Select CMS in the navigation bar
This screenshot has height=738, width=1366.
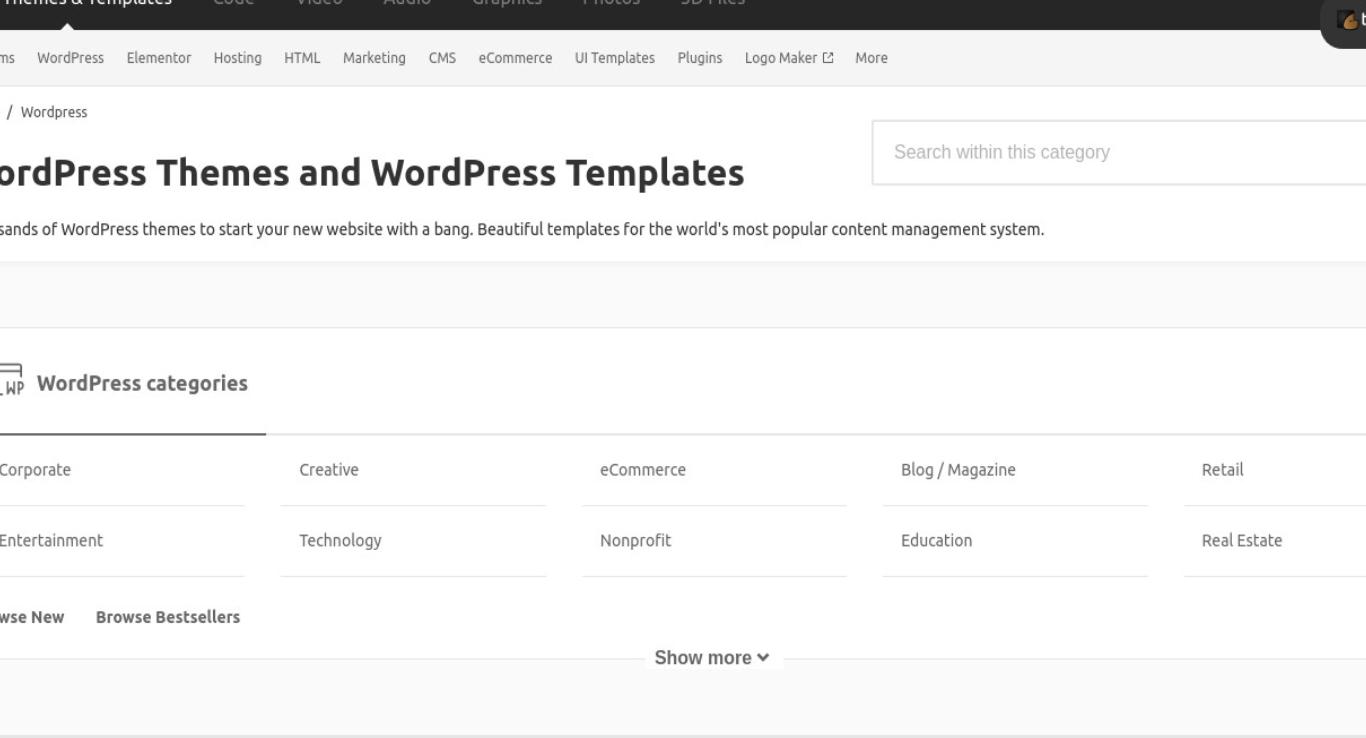click(x=442, y=58)
